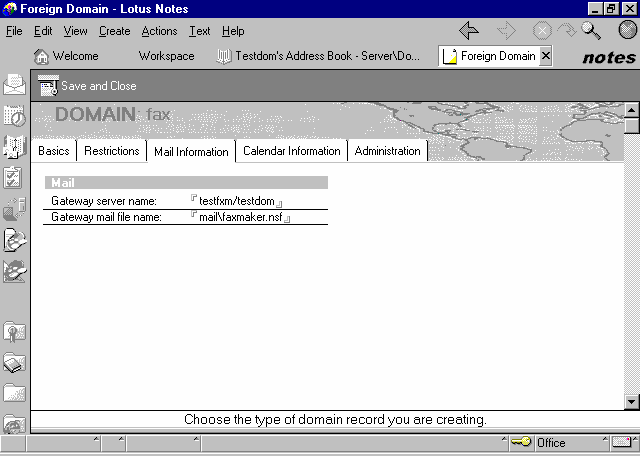Open the Address Book bookmark icon
Viewport: 640px width, 456px height.
14,147
